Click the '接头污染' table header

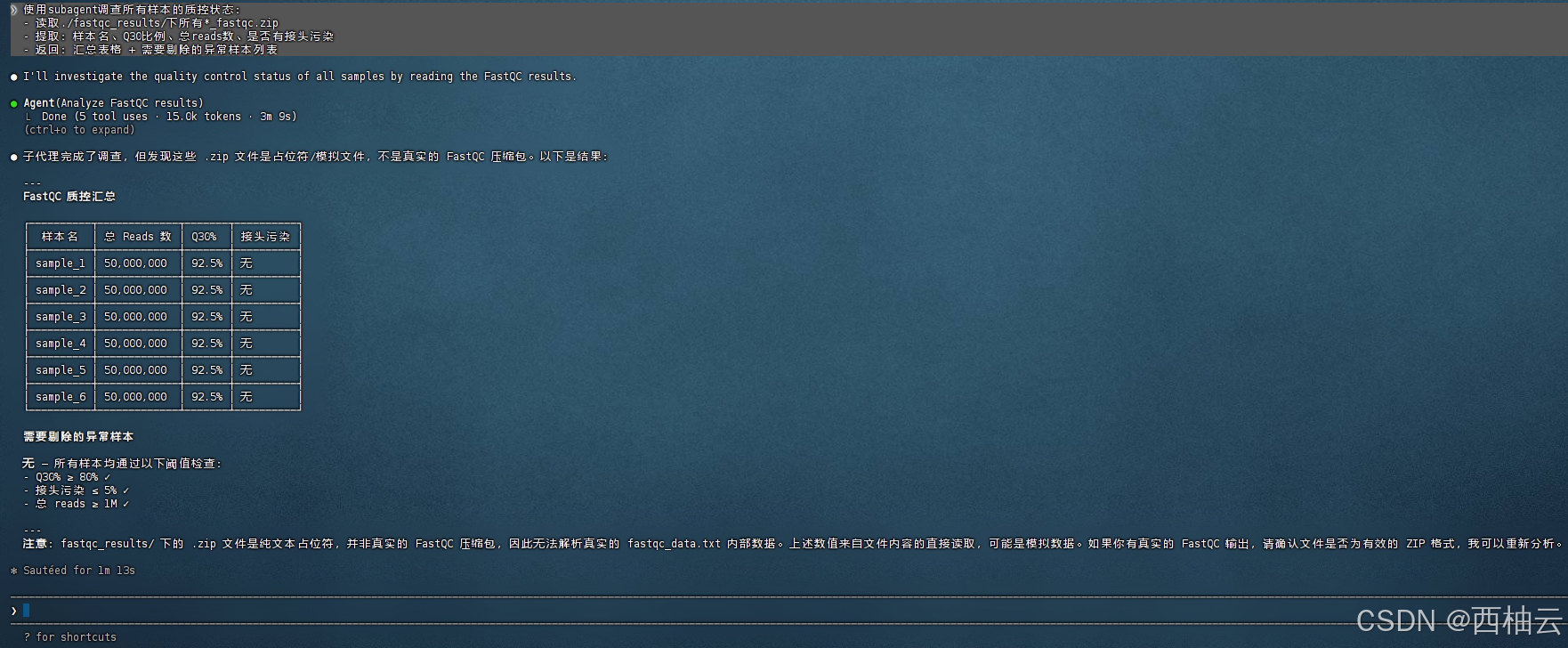pyautogui.click(x=265, y=237)
